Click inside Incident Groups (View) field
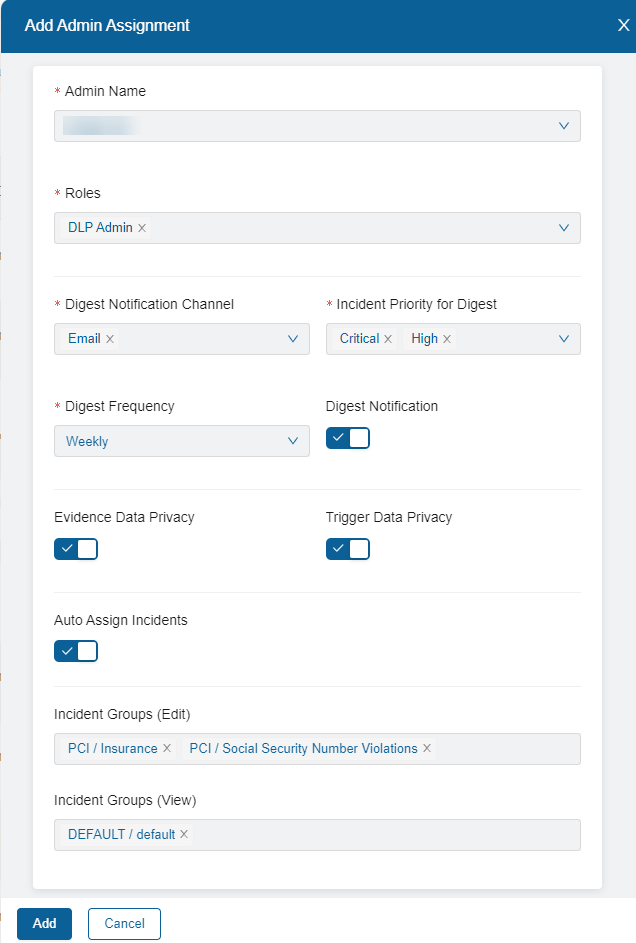Image resolution: width=636 pixels, height=943 pixels. [x=380, y=835]
